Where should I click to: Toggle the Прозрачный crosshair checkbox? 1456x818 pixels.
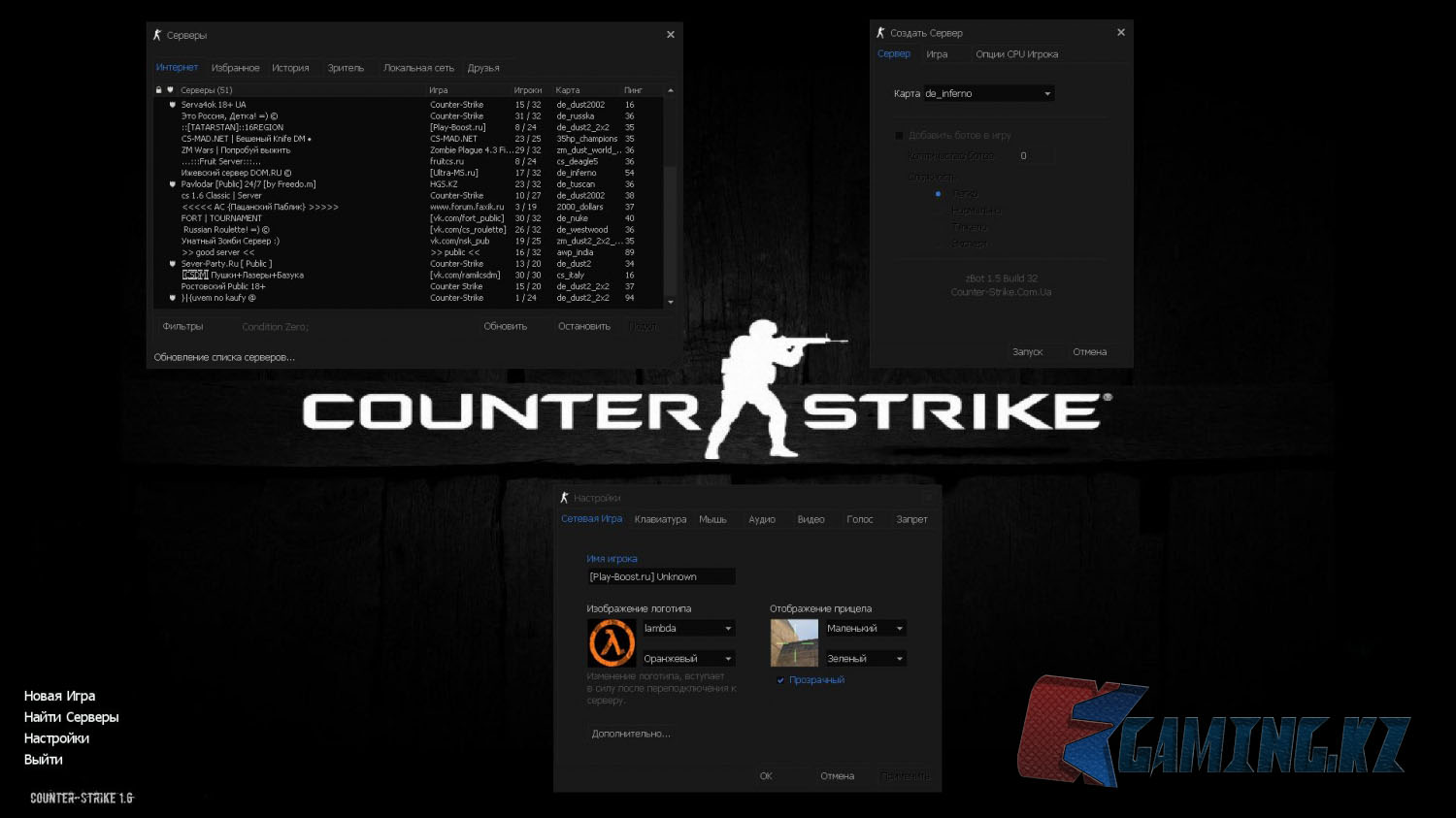[x=780, y=680]
